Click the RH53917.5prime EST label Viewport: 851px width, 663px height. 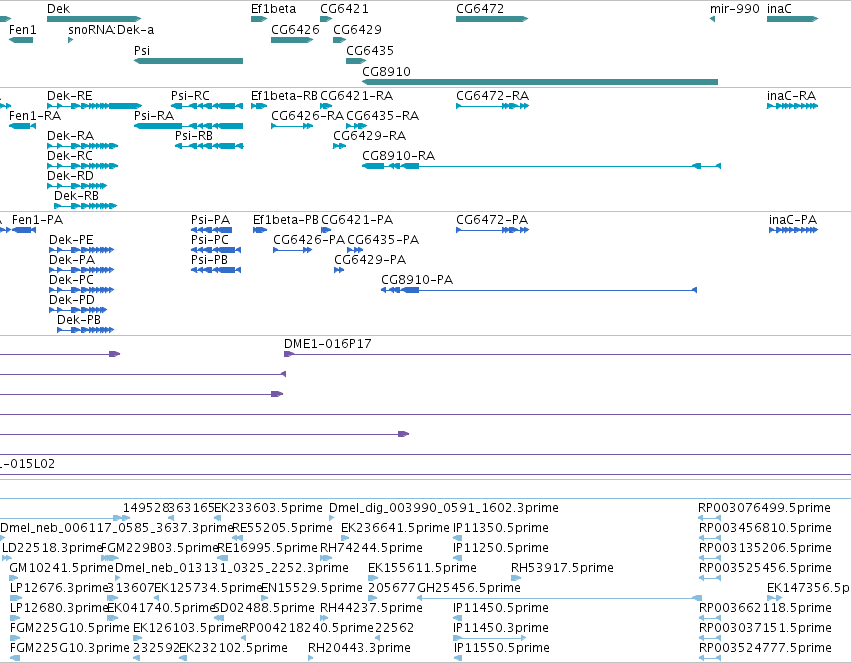point(562,568)
